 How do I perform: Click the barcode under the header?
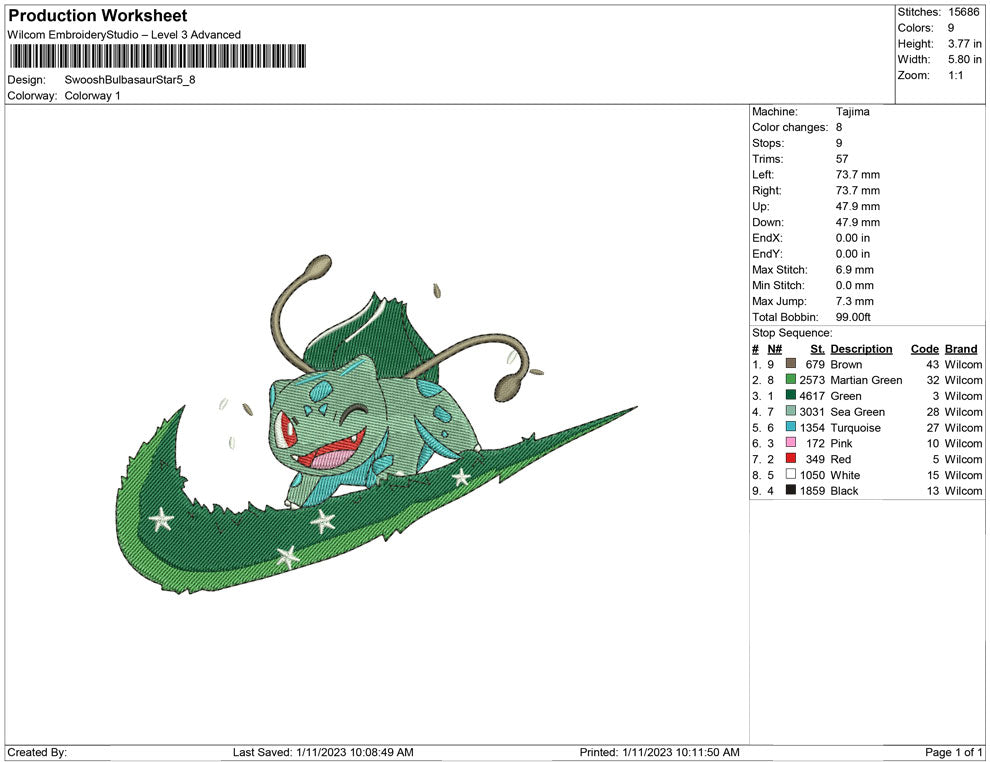pyautogui.click(x=158, y=56)
